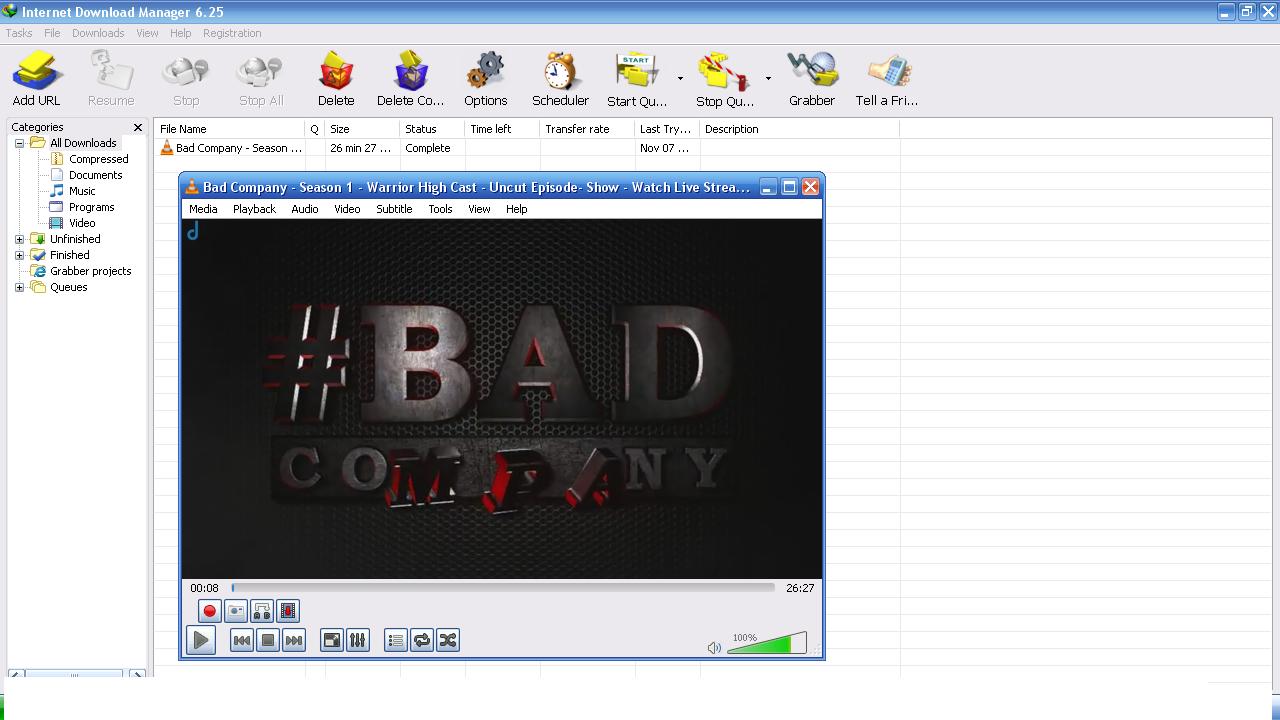Open IDM Options gear icon
The width and height of the screenshot is (1280, 720).
485,72
